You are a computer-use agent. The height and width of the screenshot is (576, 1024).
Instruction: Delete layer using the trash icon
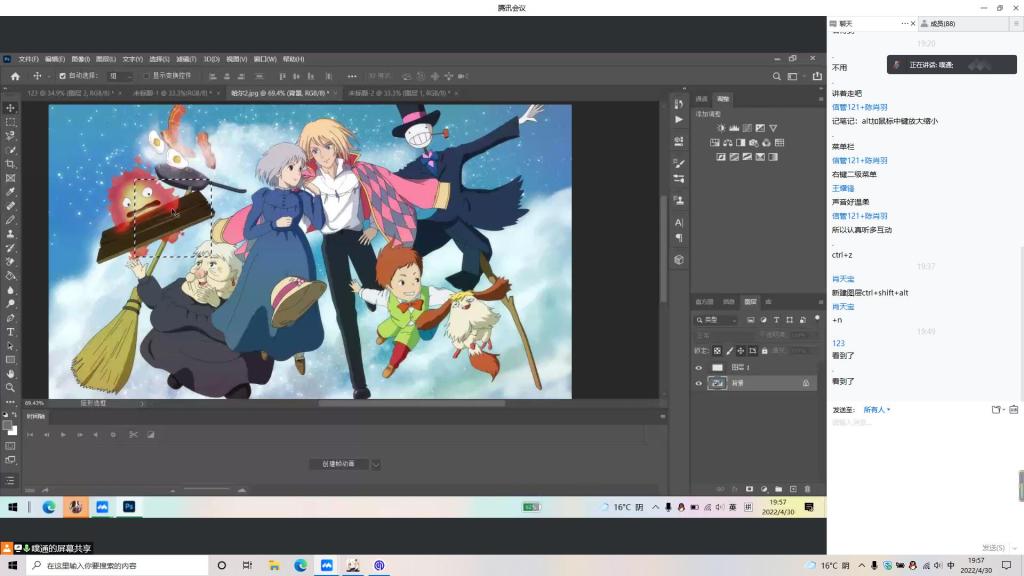pyautogui.click(x=807, y=488)
